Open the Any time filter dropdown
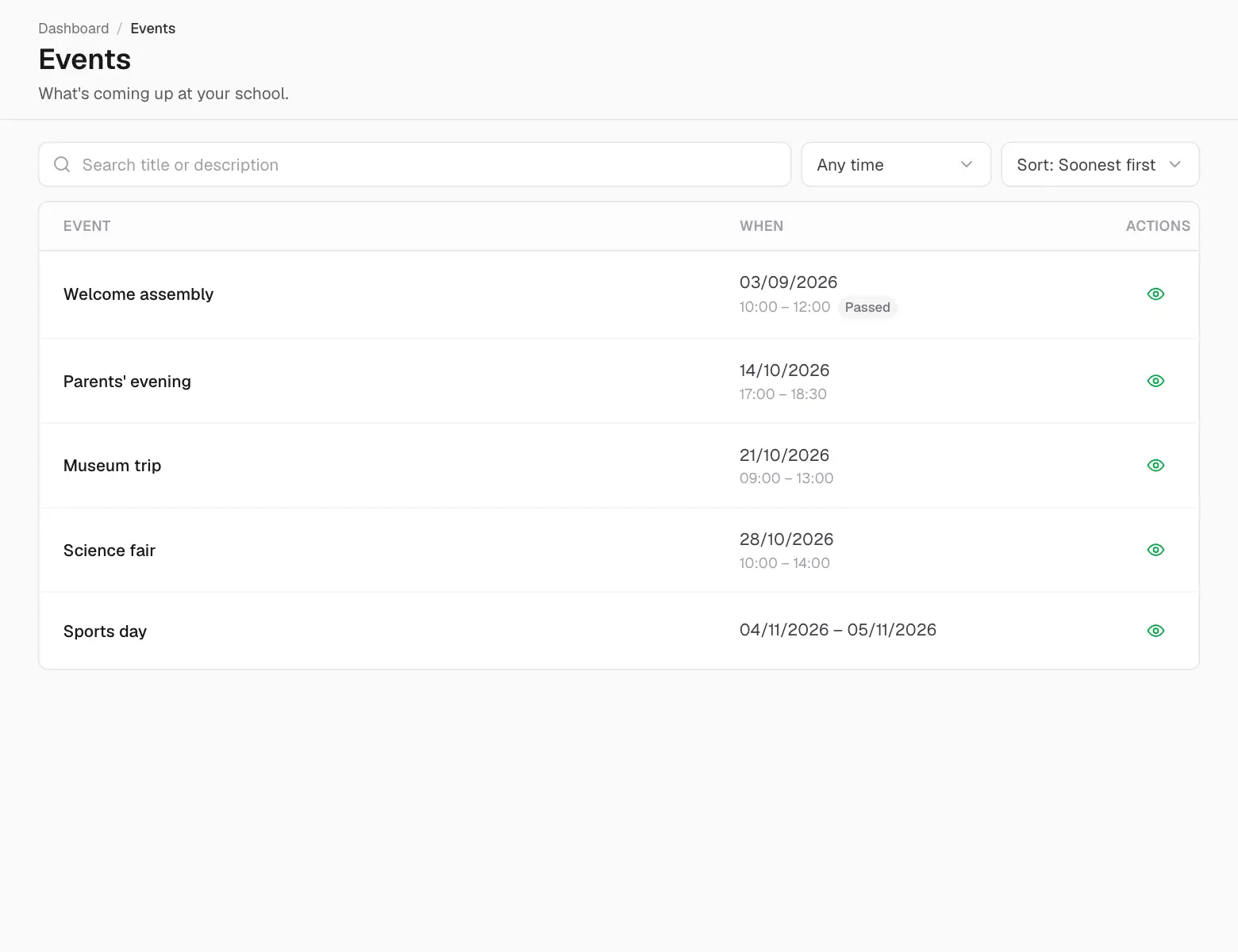Image resolution: width=1238 pixels, height=952 pixels. coord(896,164)
